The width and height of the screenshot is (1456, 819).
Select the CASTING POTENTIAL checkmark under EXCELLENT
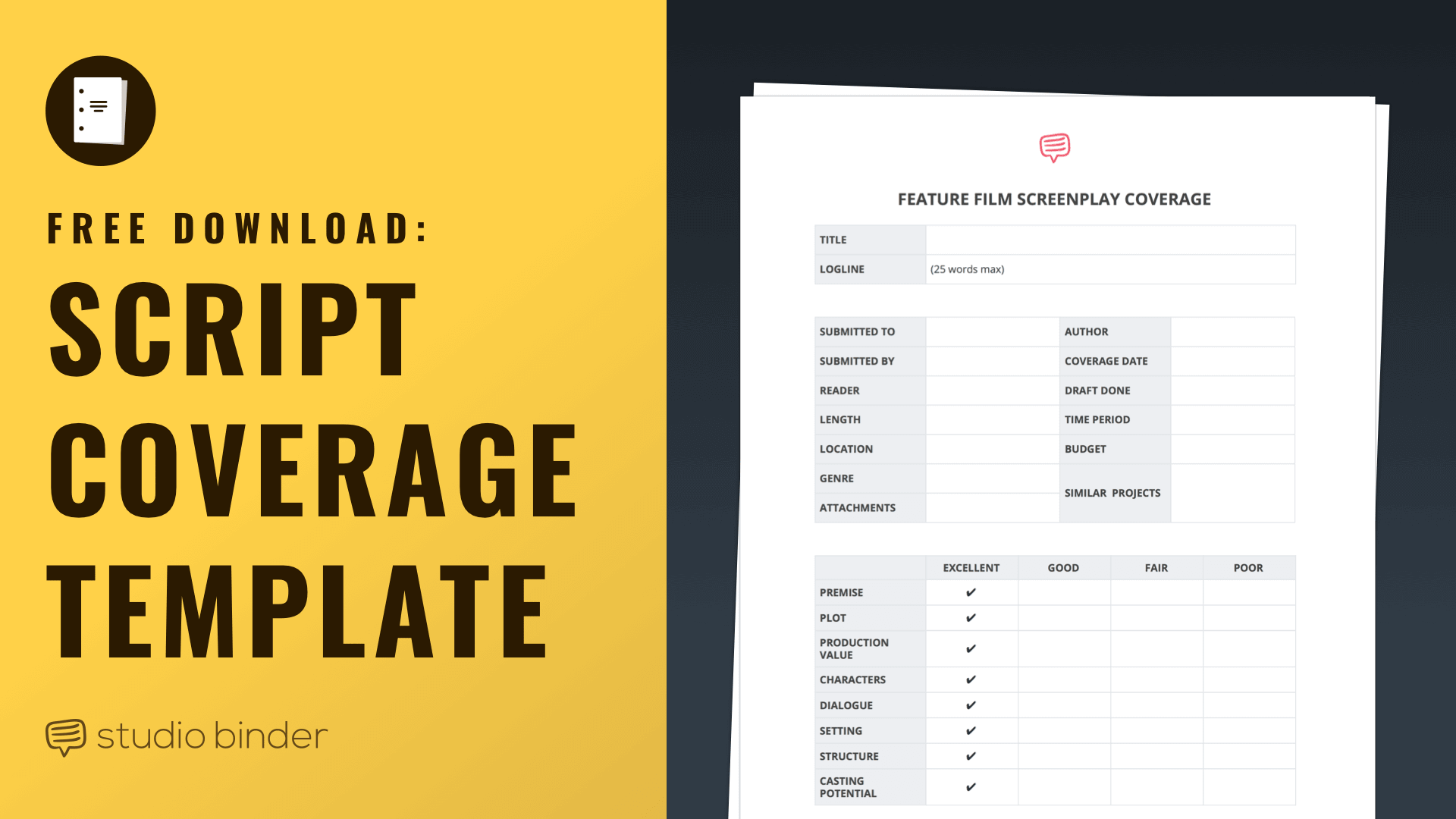click(971, 787)
